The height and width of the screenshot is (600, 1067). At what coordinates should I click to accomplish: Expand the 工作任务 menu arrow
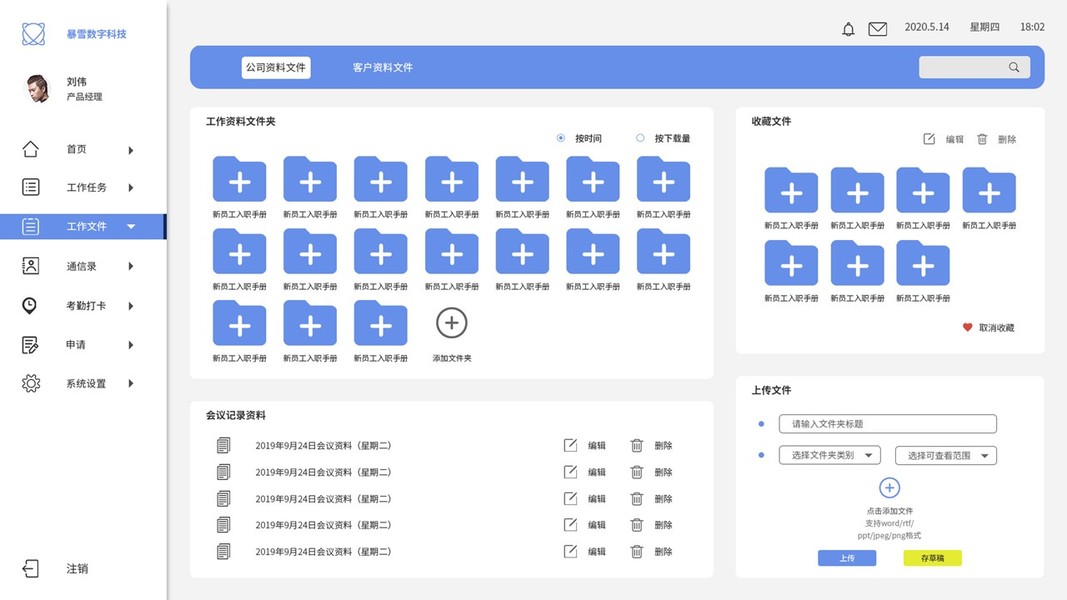pos(131,188)
